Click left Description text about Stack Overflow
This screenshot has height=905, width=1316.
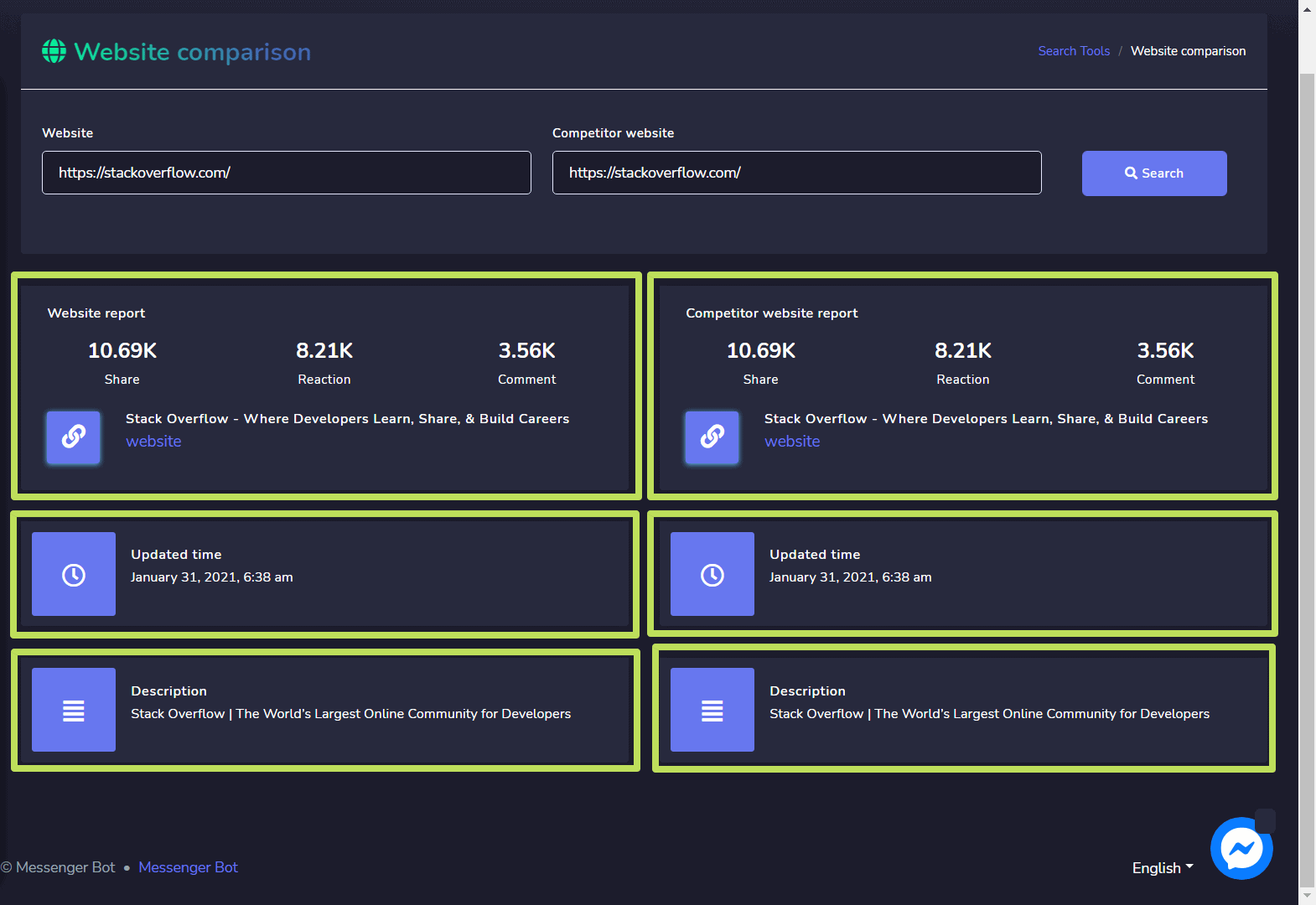click(x=350, y=714)
